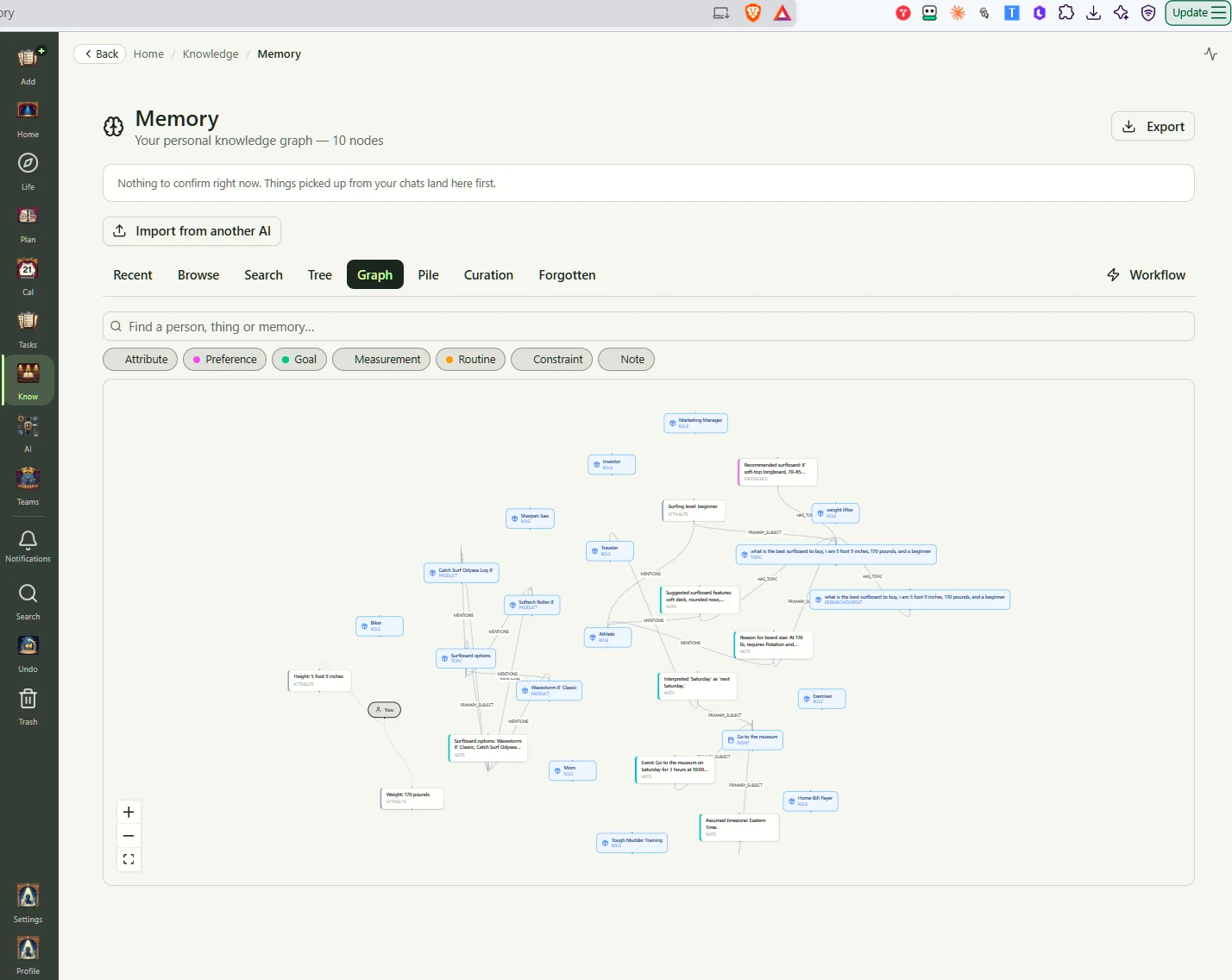This screenshot has width=1232, height=980.
Task: Fit the graph to view
Action: tap(129, 859)
